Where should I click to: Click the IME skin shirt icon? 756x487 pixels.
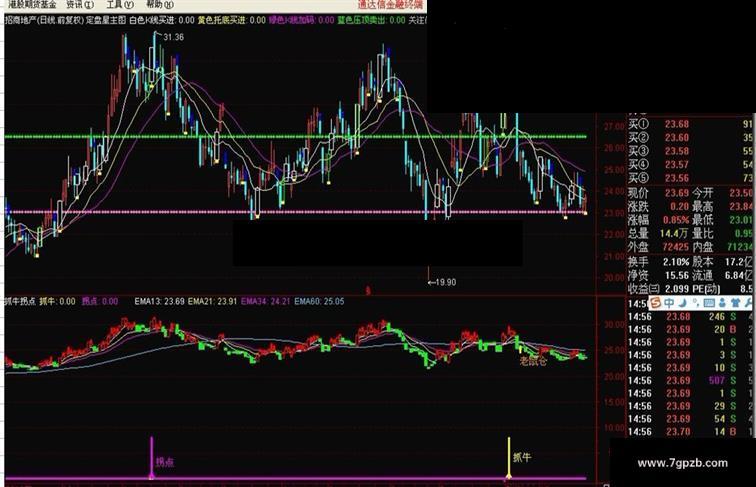pos(735,303)
